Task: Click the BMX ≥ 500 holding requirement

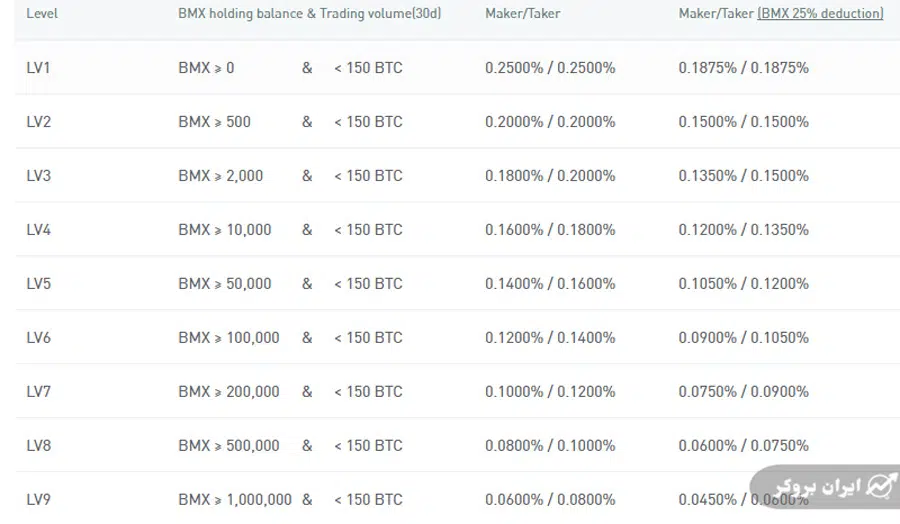Action: [214, 122]
